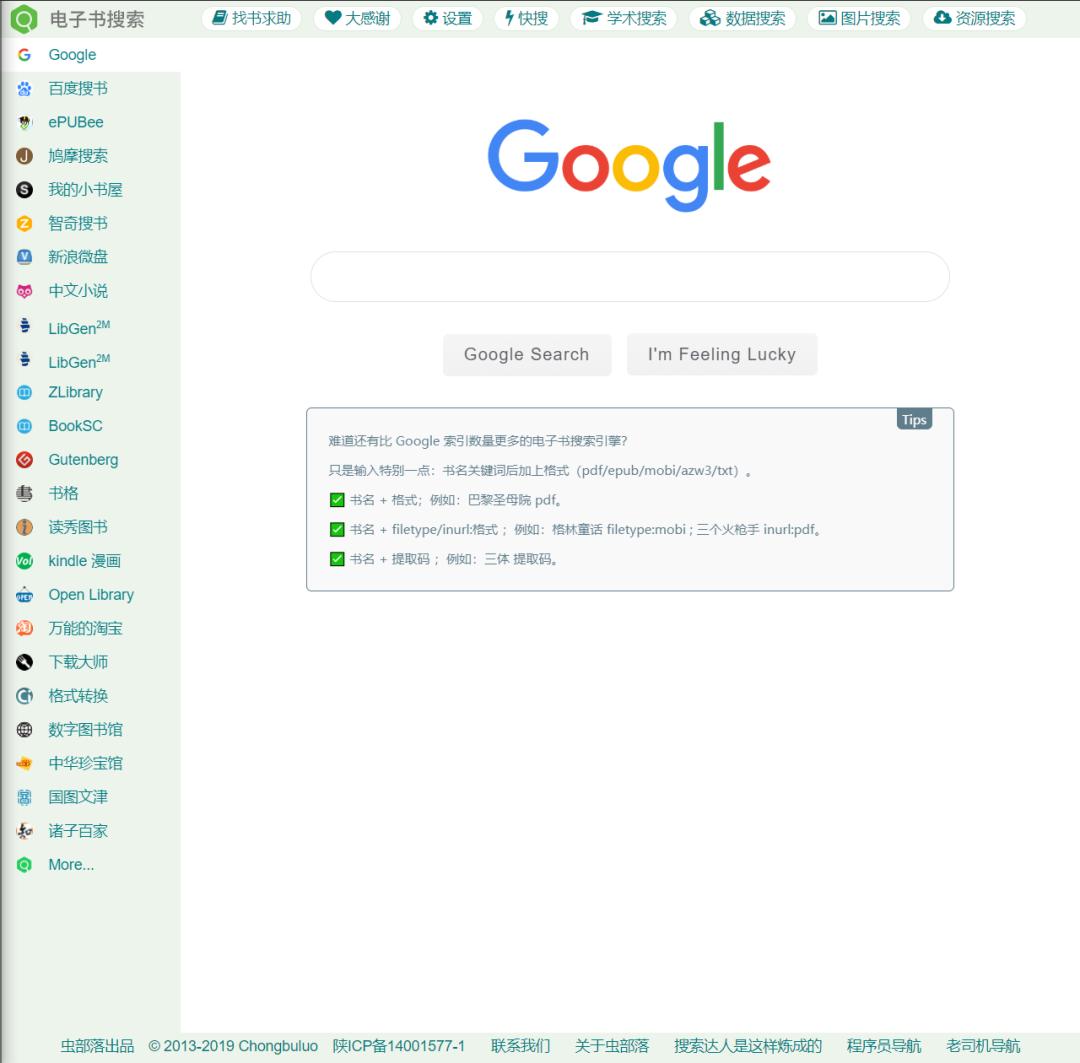Click the 万能的淘宝 orange icon
Screen dimensions: 1080x1063
tap(24, 628)
